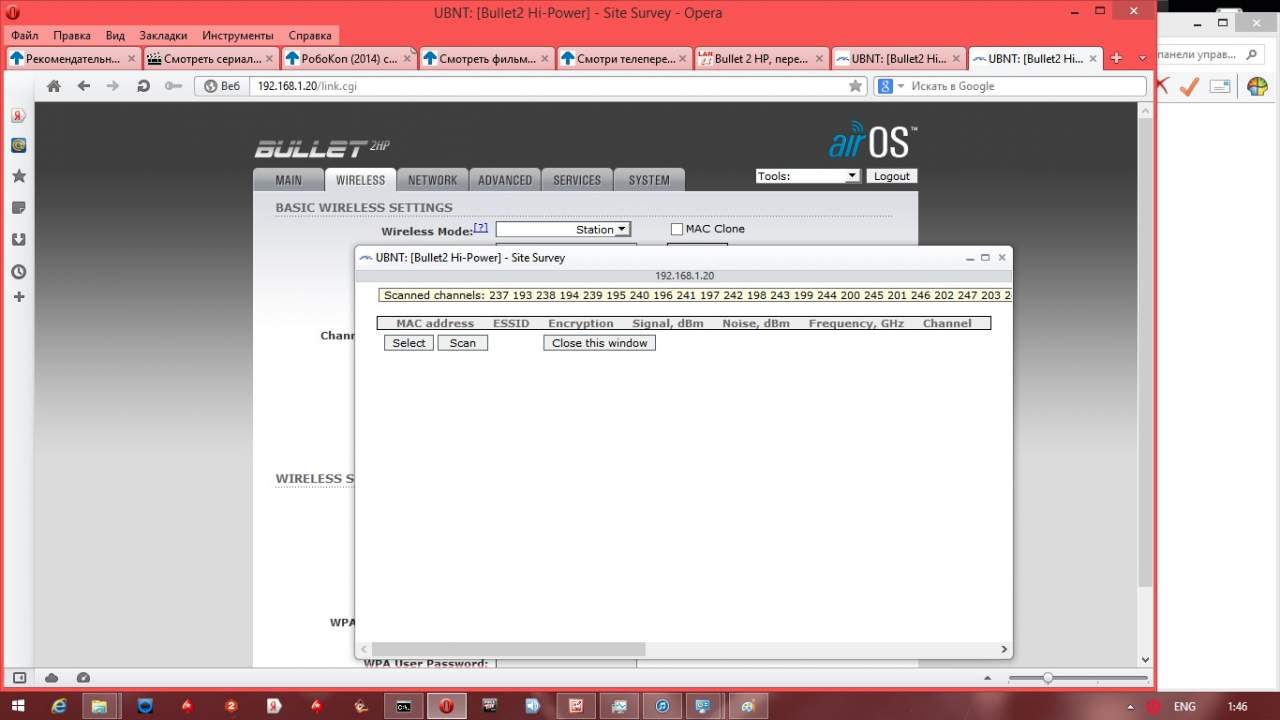Screen dimensions: 1280x720
Task: Open the Закладки menu
Action: (x=164, y=35)
